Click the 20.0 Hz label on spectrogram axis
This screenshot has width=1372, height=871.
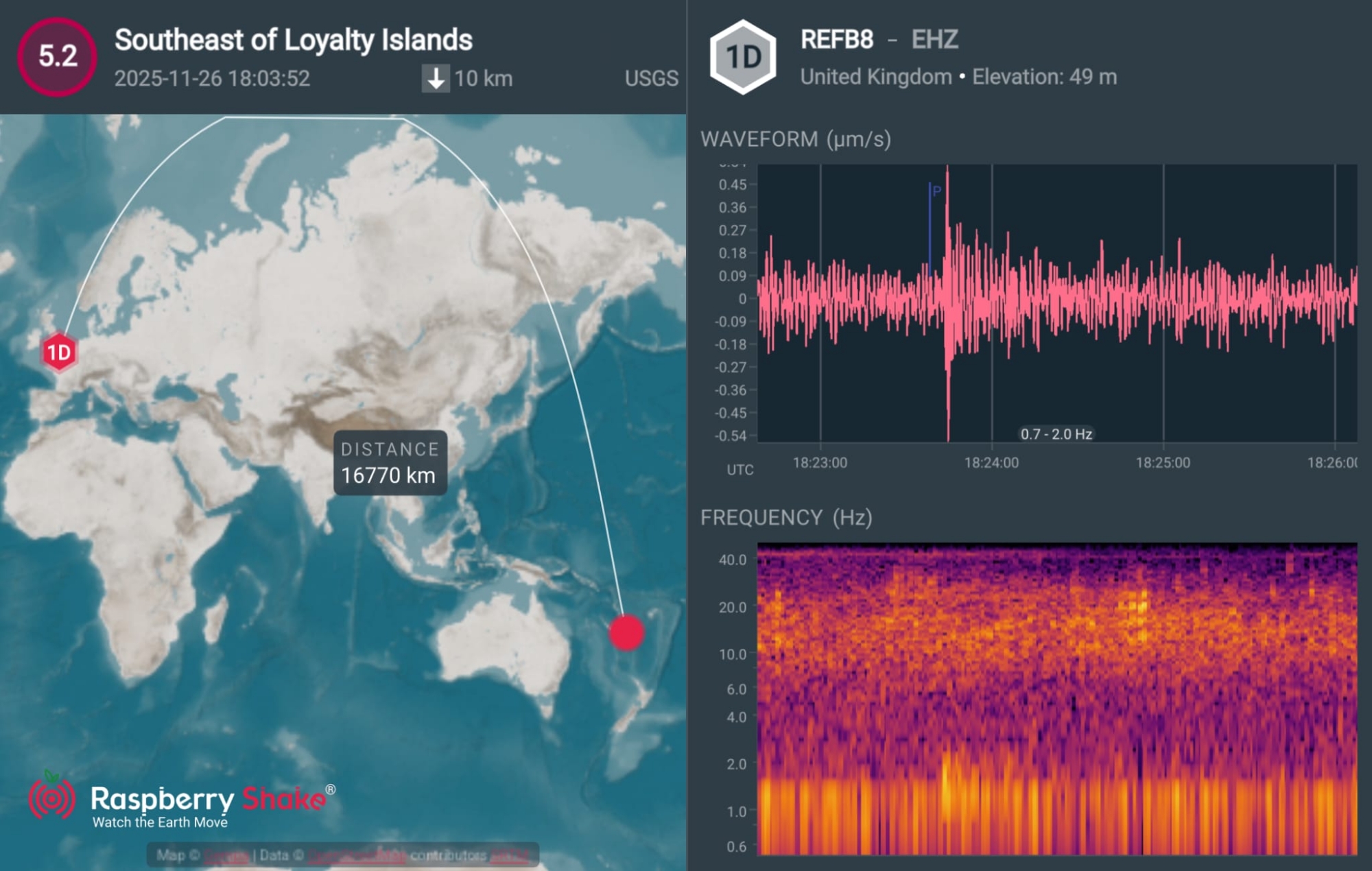(732, 607)
